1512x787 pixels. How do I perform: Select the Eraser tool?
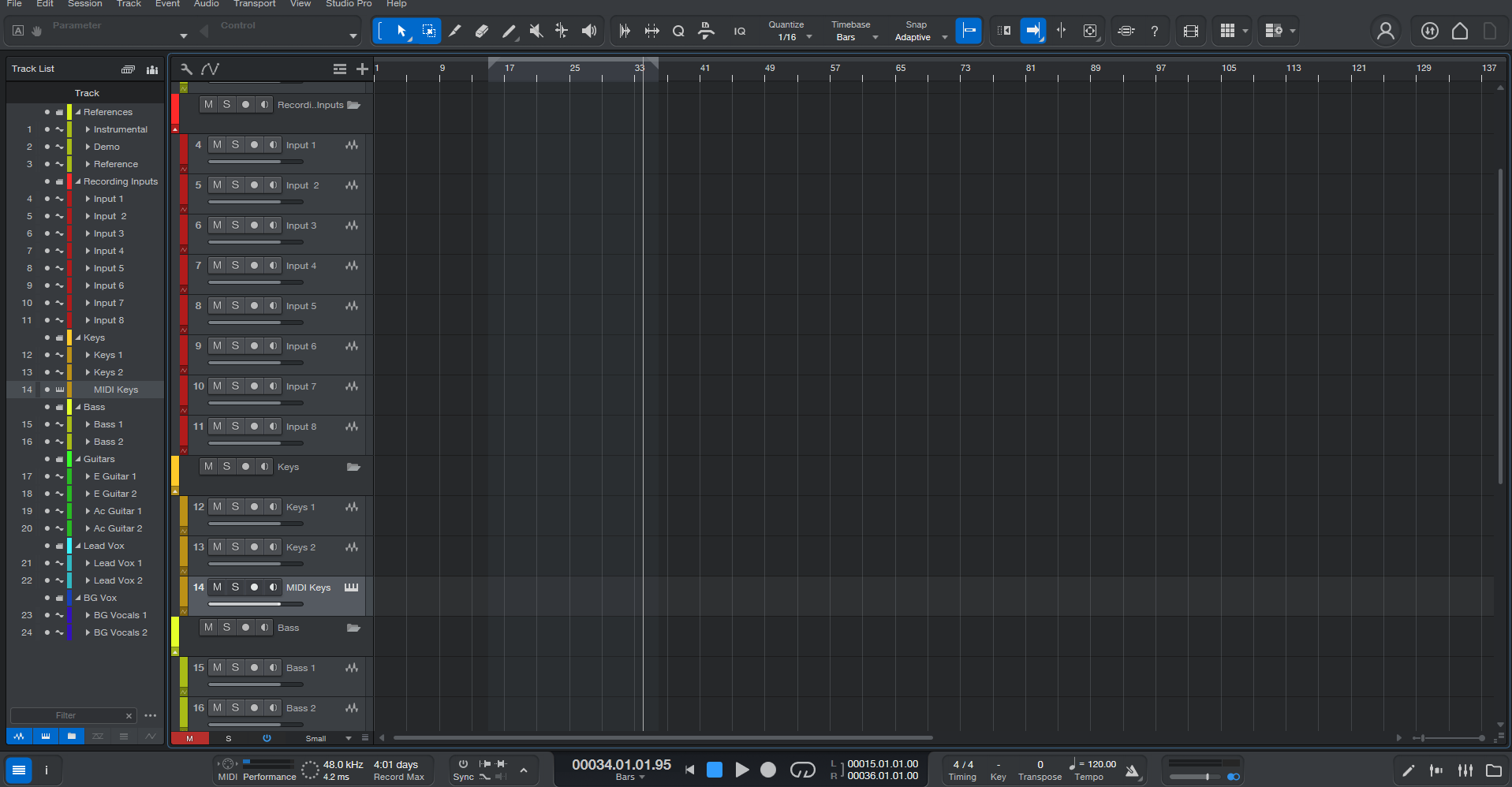coord(481,31)
